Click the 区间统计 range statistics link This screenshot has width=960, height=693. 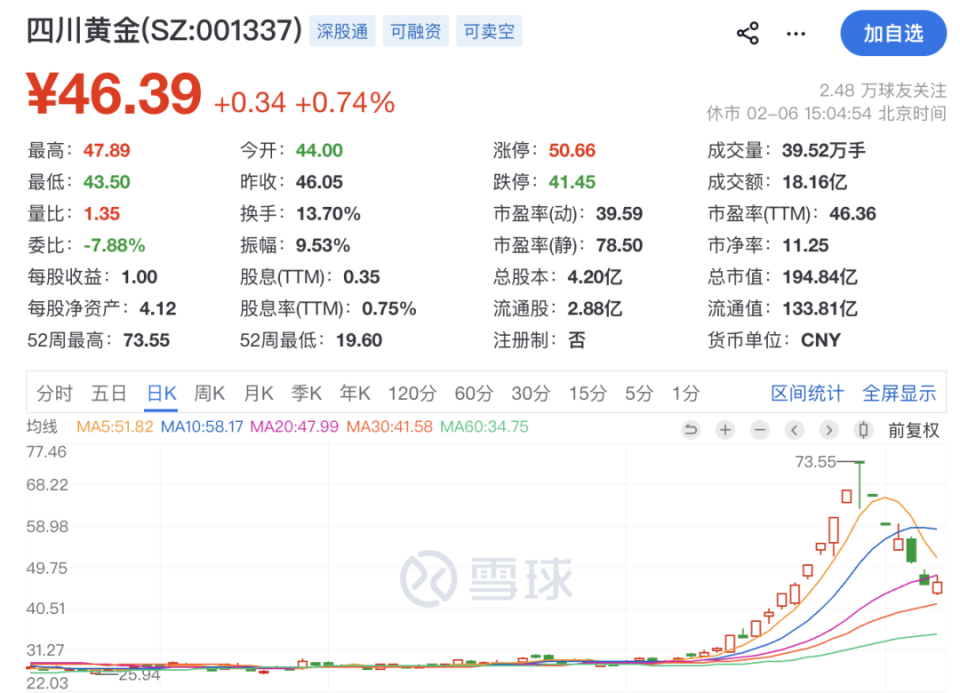(807, 394)
